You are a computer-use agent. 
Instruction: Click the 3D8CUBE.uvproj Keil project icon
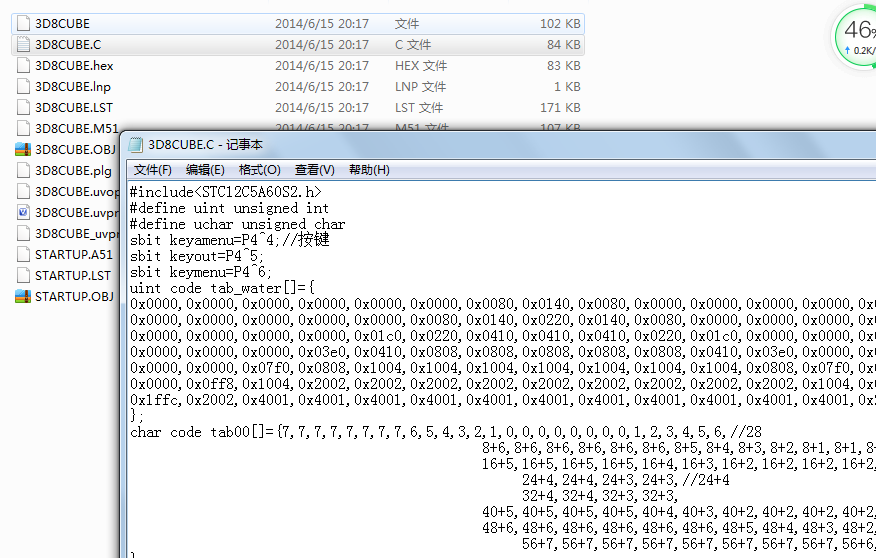click(x=23, y=212)
